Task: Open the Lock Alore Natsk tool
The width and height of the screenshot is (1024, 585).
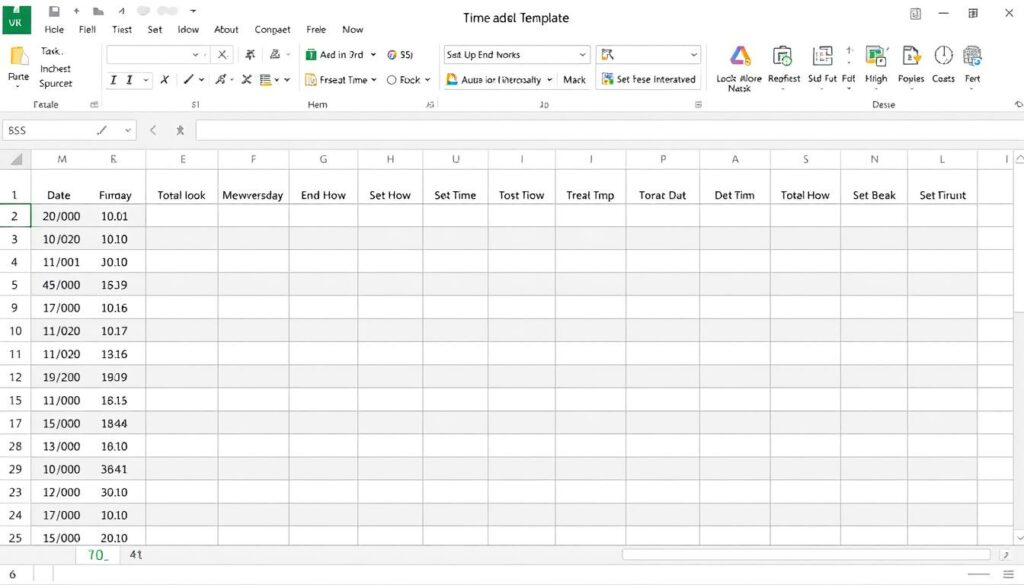Action: click(x=739, y=68)
